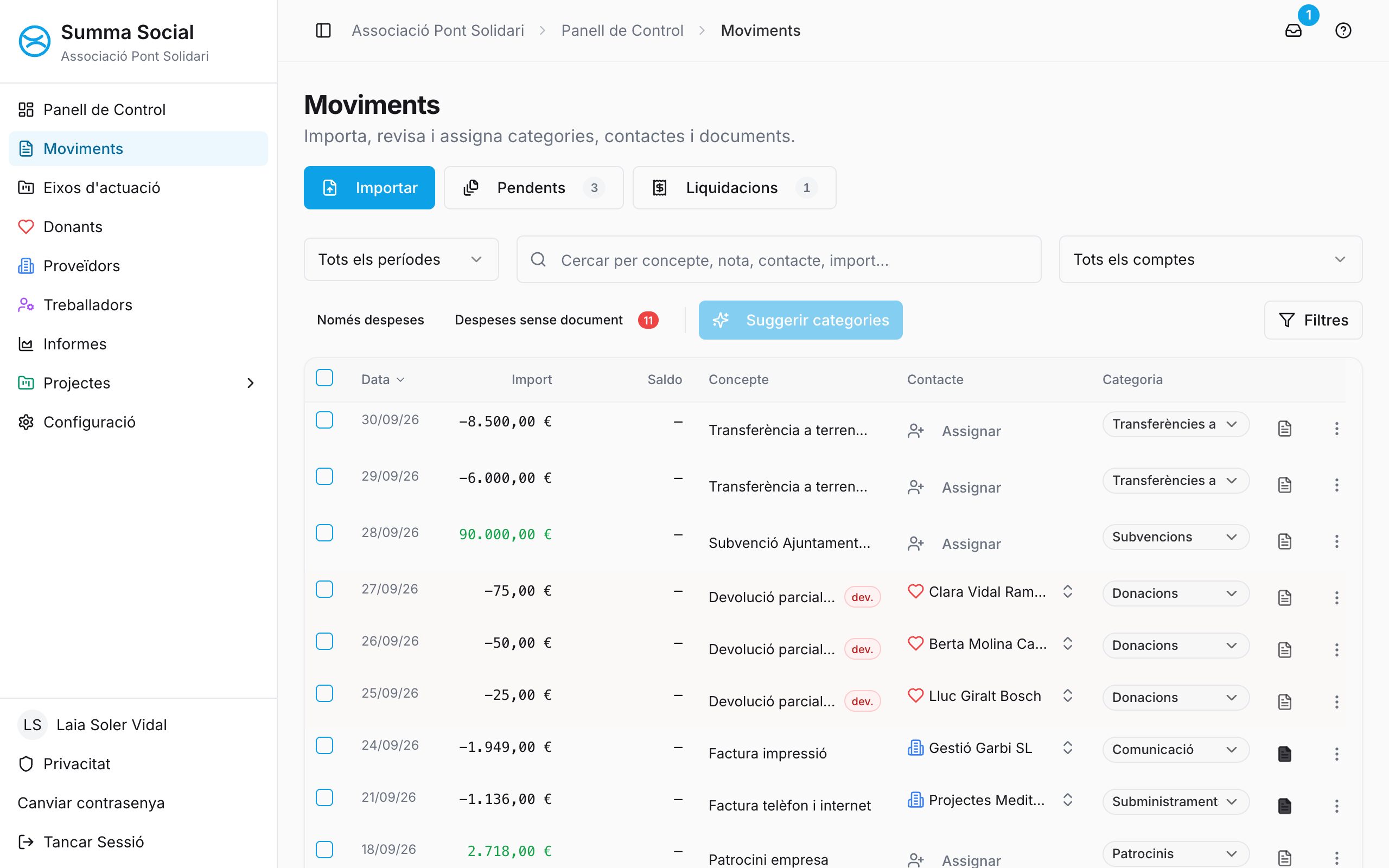Screen dimensions: 1389x868
Task: Toggle Despeses sense document filter
Action: [x=556, y=320]
